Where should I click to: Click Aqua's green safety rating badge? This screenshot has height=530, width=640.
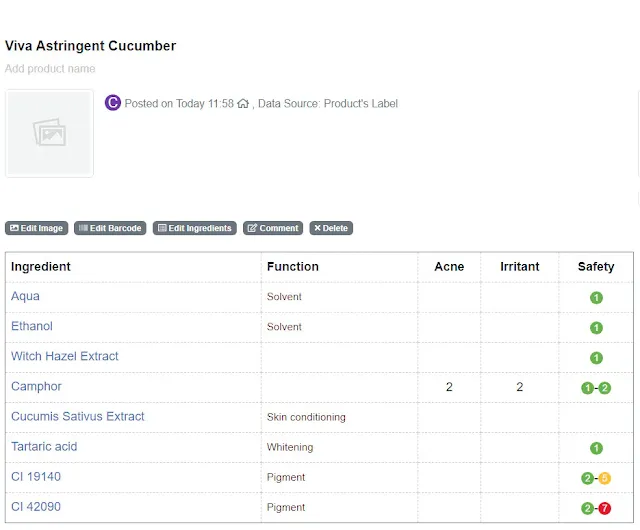[596, 298]
